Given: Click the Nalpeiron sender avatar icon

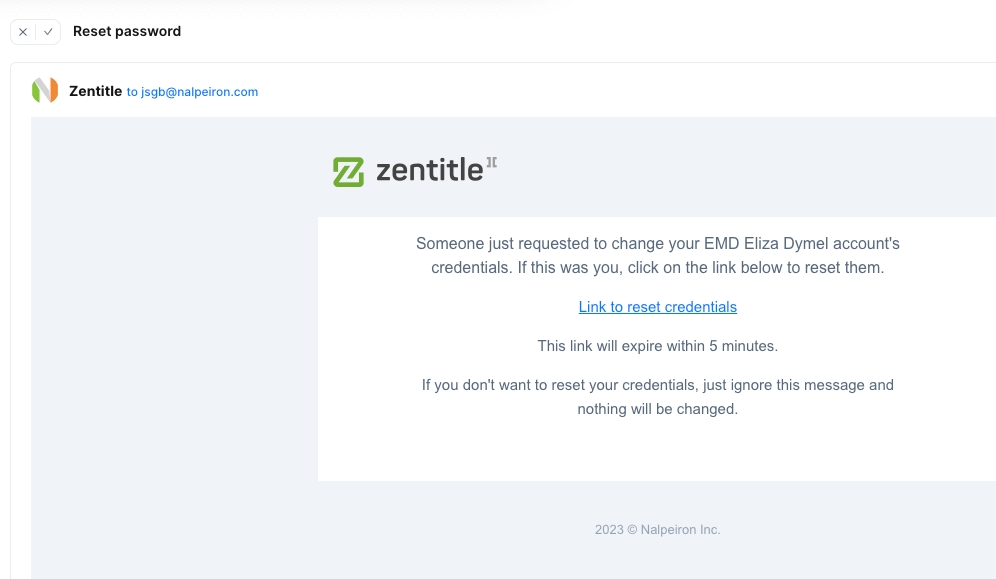Looking at the screenshot, I should [45, 91].
